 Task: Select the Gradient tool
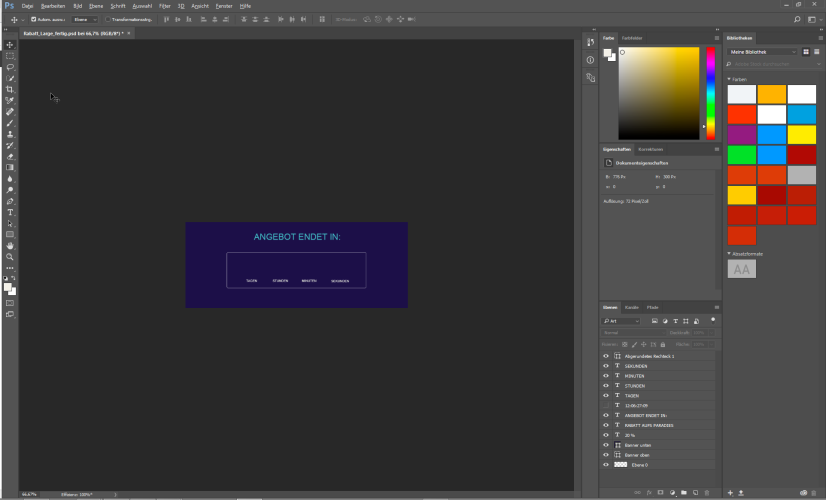[10, 168]
